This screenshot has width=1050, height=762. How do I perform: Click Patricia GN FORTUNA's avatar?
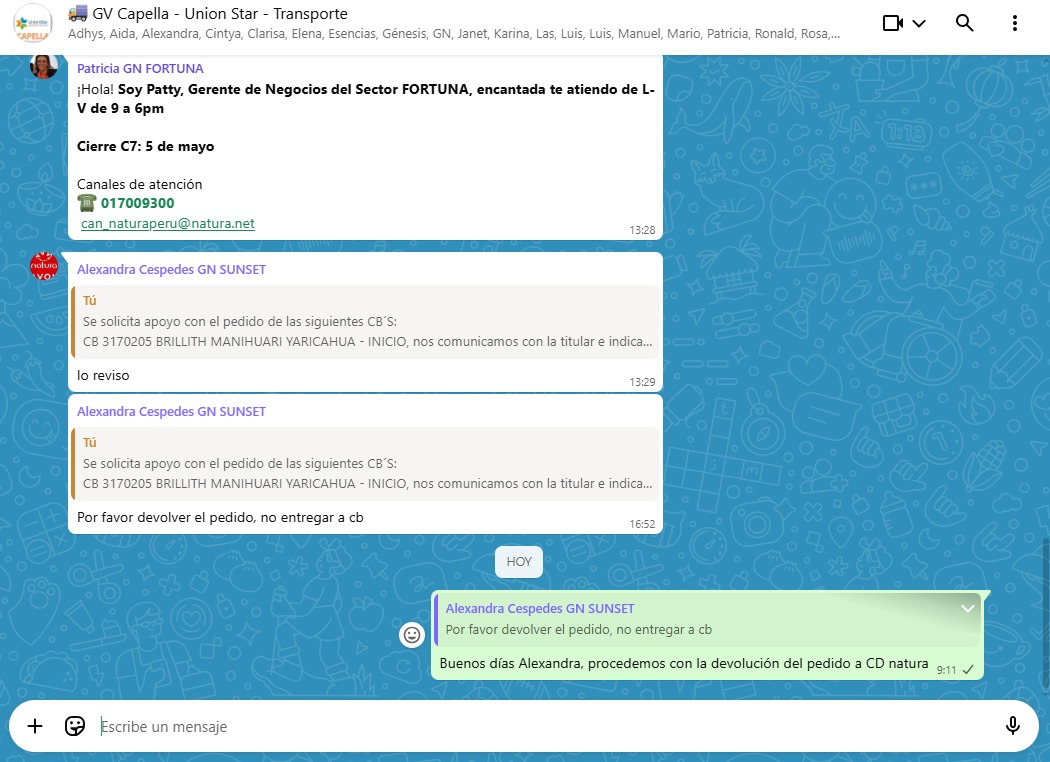coord(44,67)
